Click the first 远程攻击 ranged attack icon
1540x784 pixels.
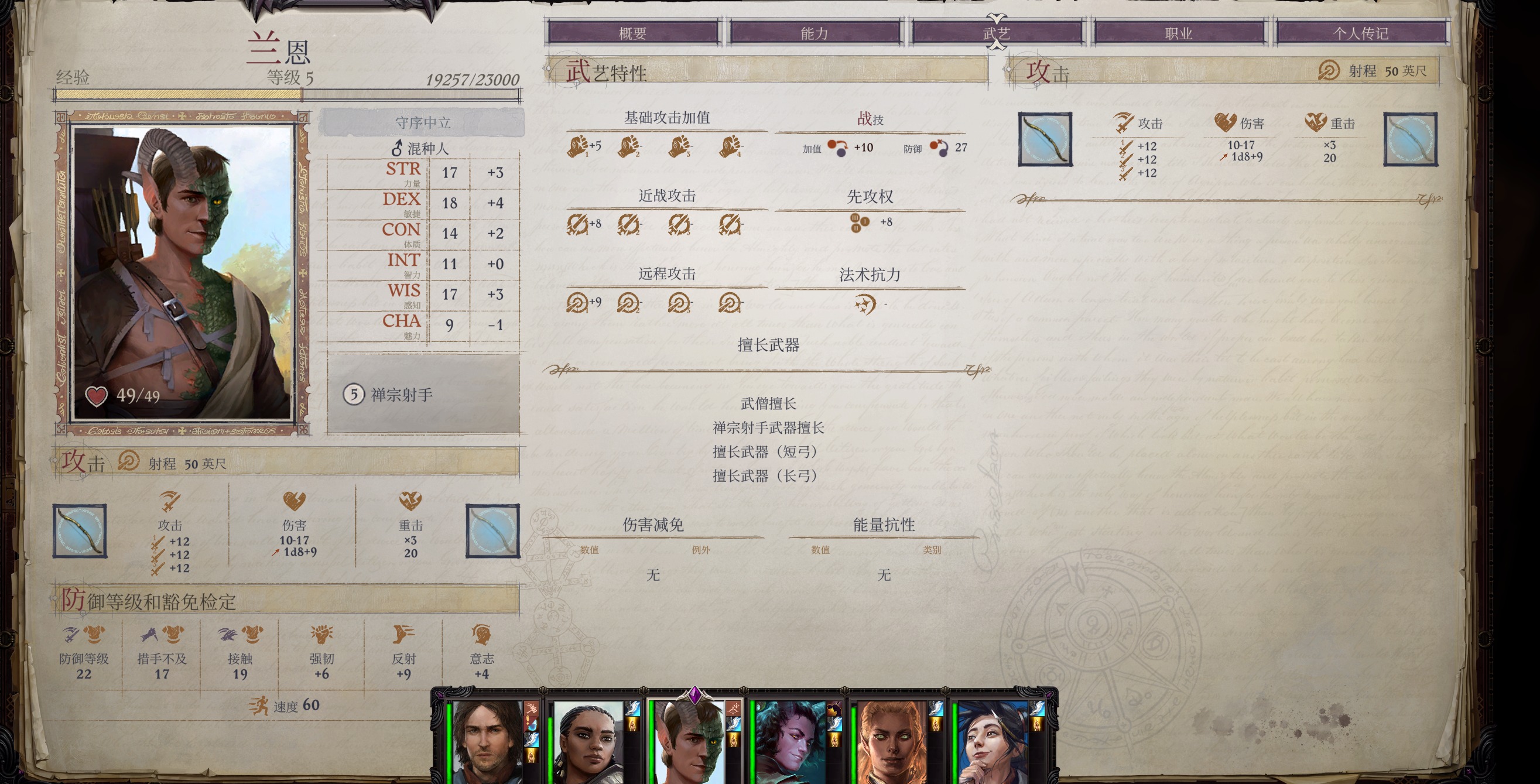577,303
